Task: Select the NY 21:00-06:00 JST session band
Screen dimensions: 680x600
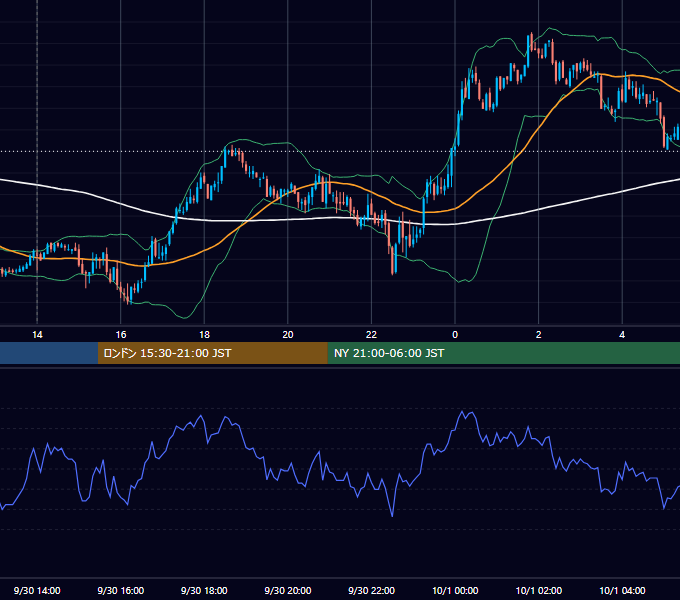Action: (503, 353)
